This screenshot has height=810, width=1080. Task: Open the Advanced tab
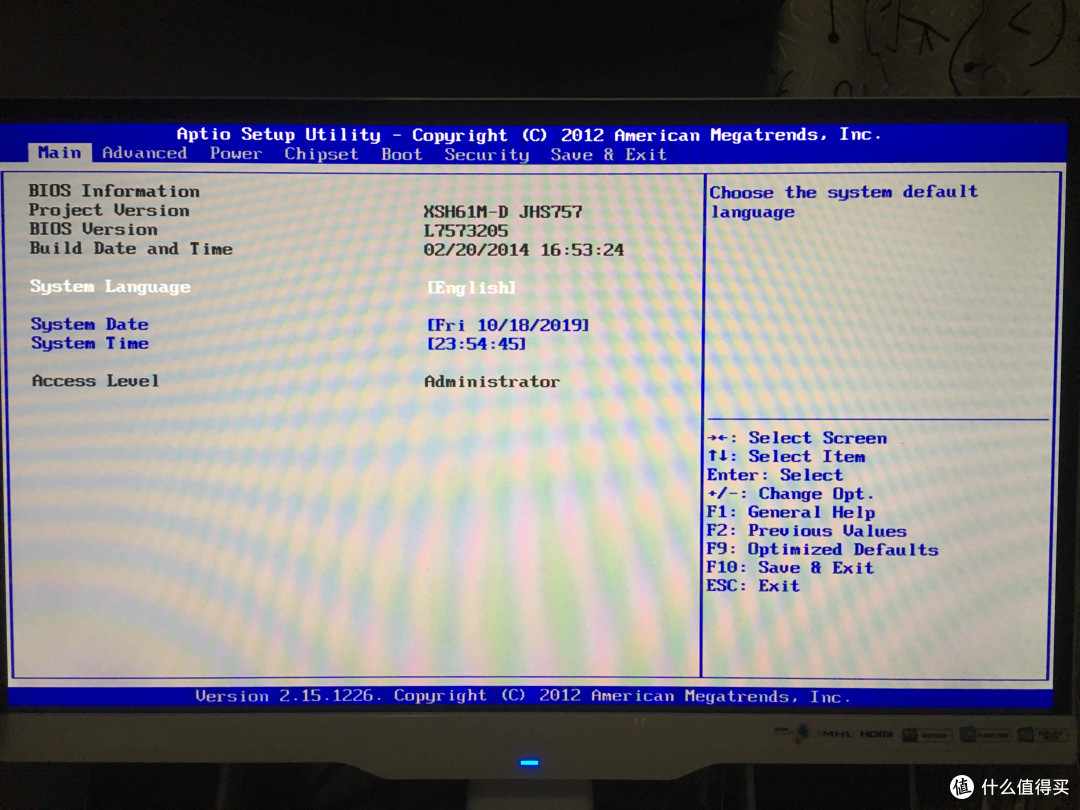point(145,153)
